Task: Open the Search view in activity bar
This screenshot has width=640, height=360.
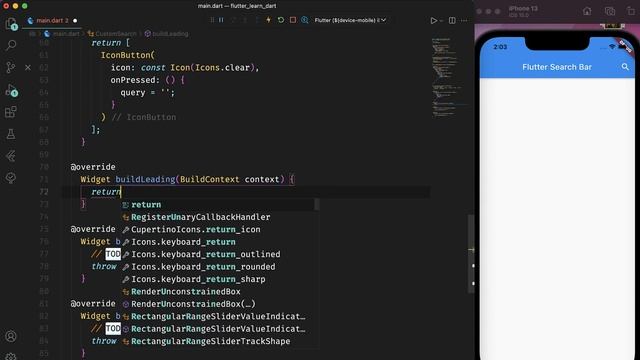Action: pyautogui.click(x=11, y=45)
